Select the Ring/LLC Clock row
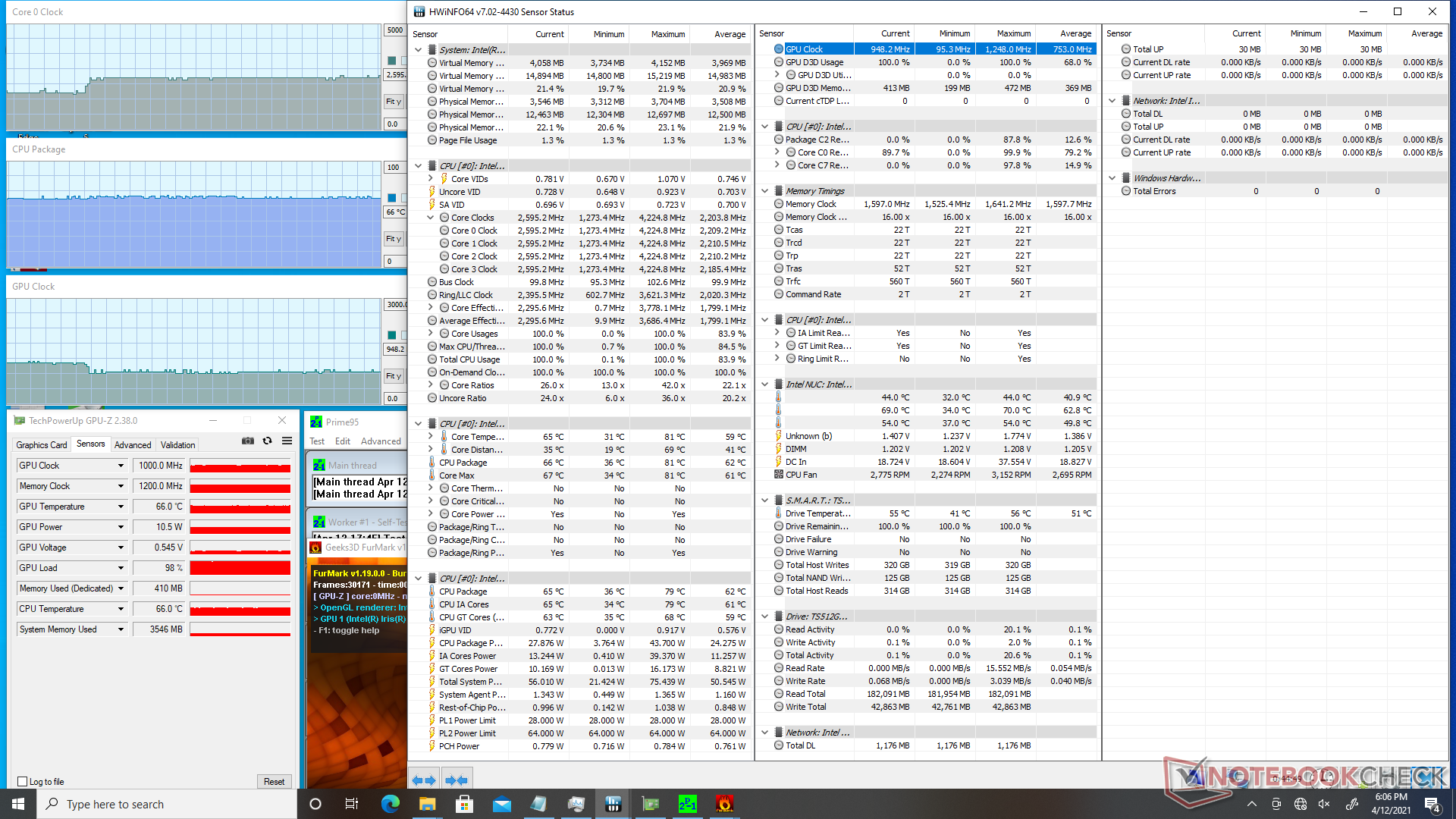The height and width of the screenshot is (819, 1456). pyautogui.click(x=581, y=295)
